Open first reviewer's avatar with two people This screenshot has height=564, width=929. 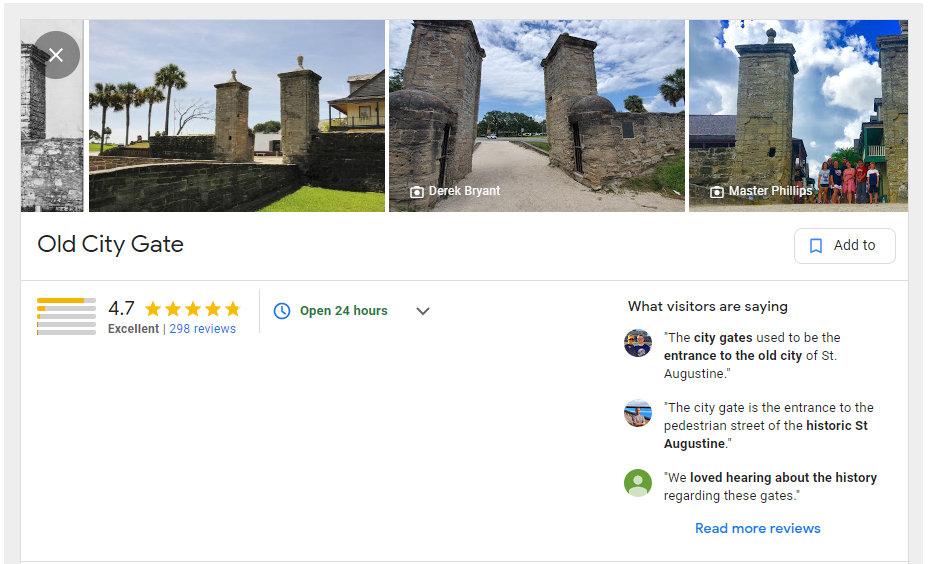(638, 344)
